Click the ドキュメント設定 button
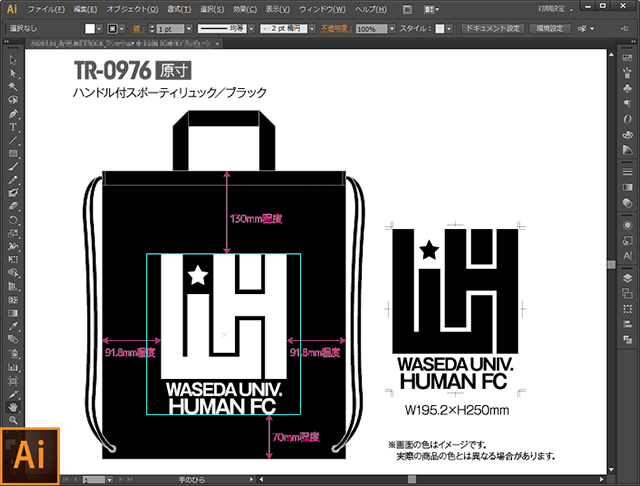Screen dimensions: 640x486 (493, 29)
